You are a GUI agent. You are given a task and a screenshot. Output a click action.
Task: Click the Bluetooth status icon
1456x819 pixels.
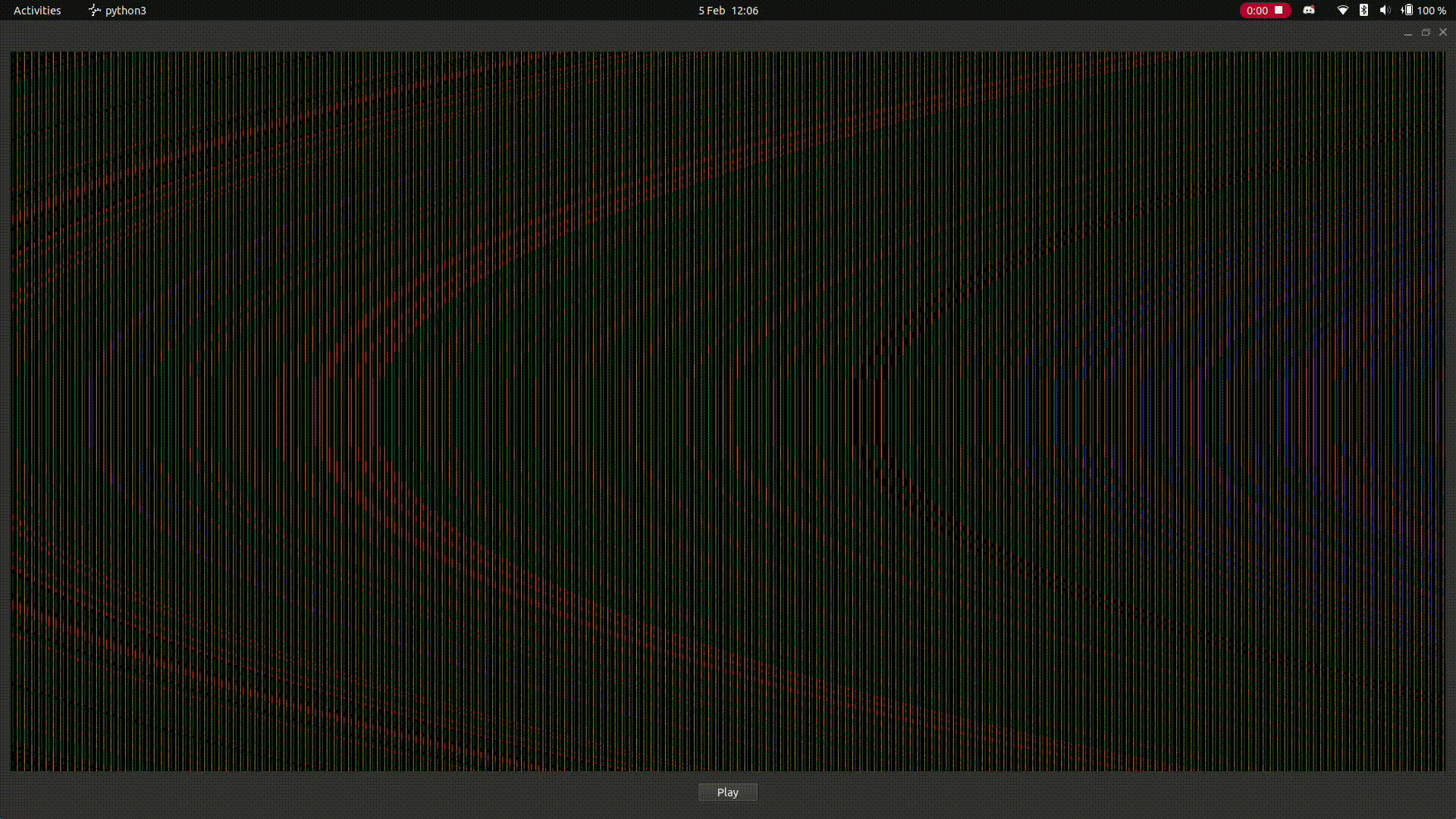click(1363, 10)
